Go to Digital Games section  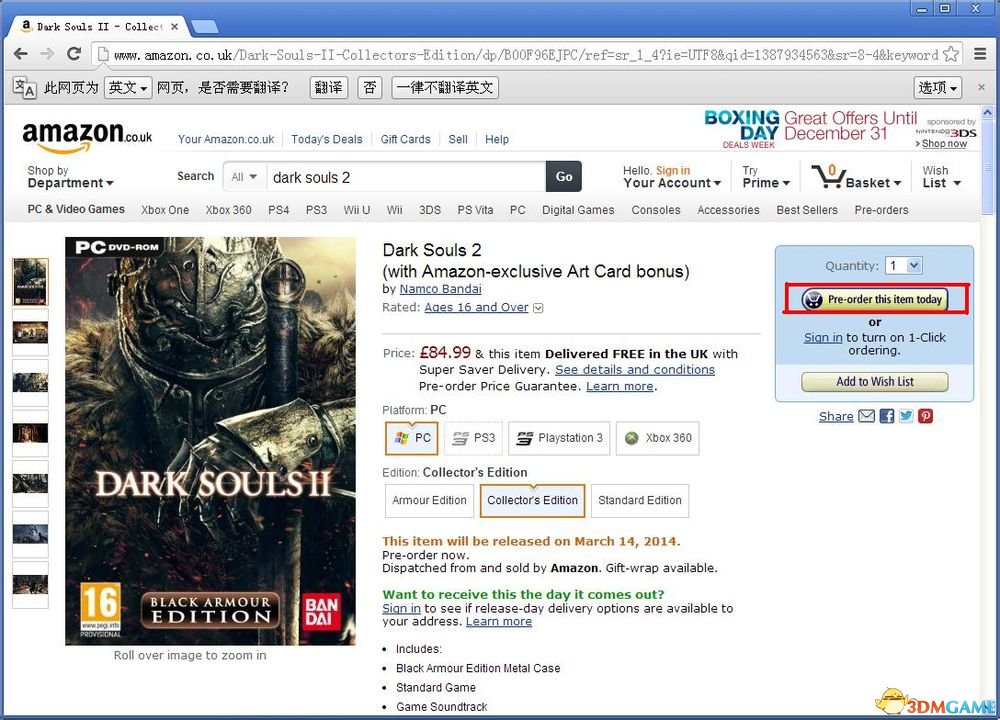pyautogui.click(x=578, y=210)
